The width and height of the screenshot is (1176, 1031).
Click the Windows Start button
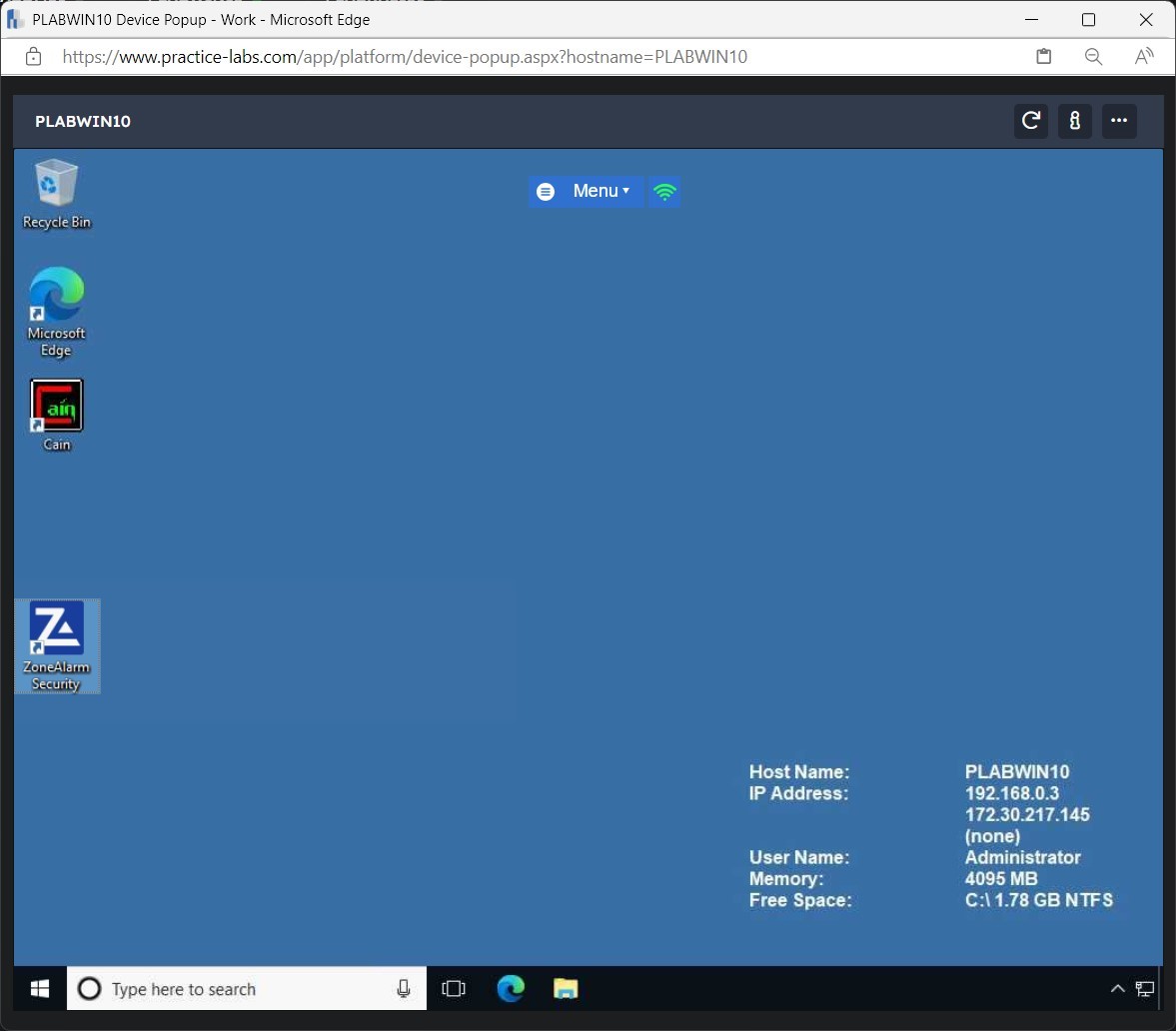point(38,988)
